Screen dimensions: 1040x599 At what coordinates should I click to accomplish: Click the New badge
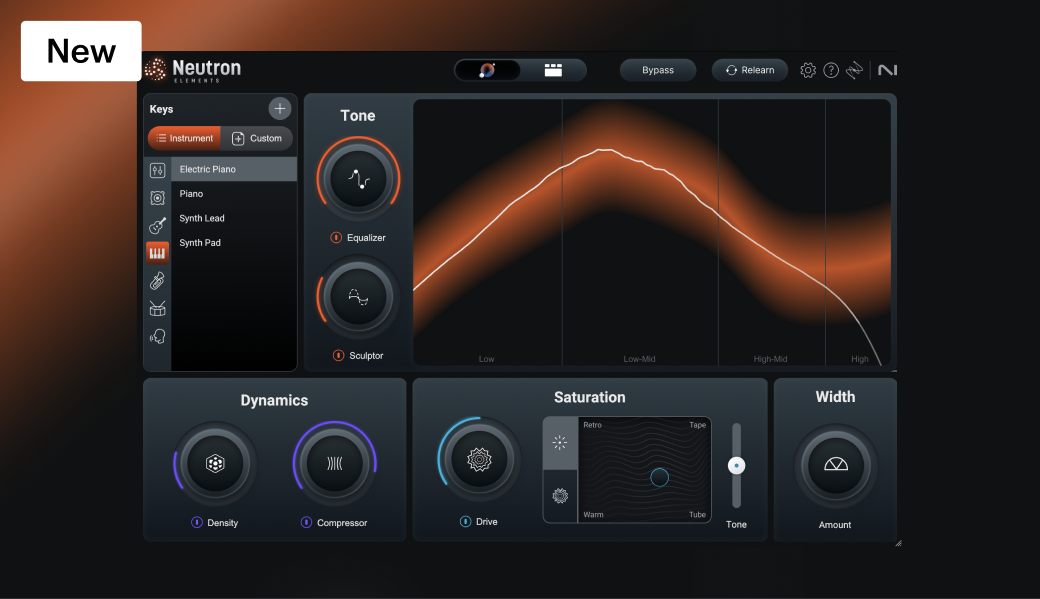(x=81, y=51)
